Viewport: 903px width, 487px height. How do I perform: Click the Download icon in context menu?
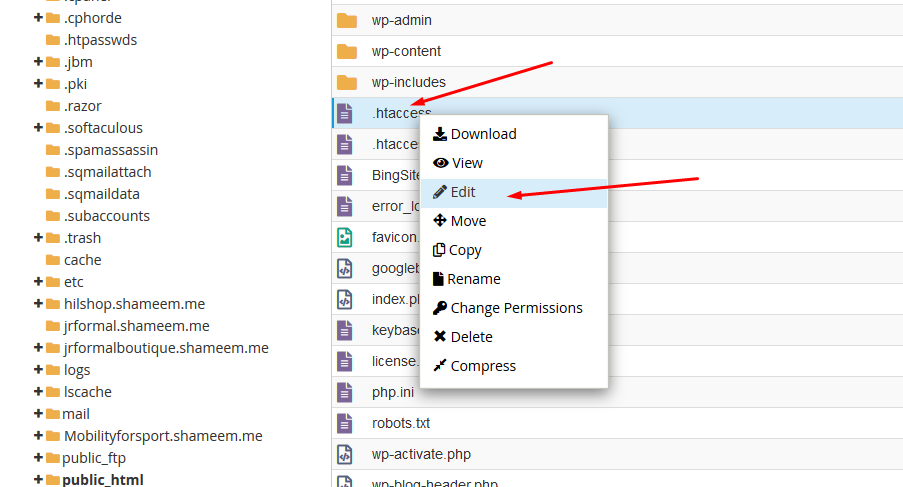(439, 134)
